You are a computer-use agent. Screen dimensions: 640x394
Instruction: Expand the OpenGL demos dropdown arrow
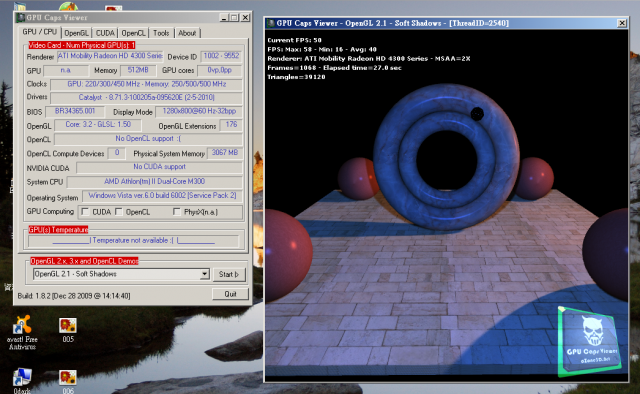(x=204, y=274)
